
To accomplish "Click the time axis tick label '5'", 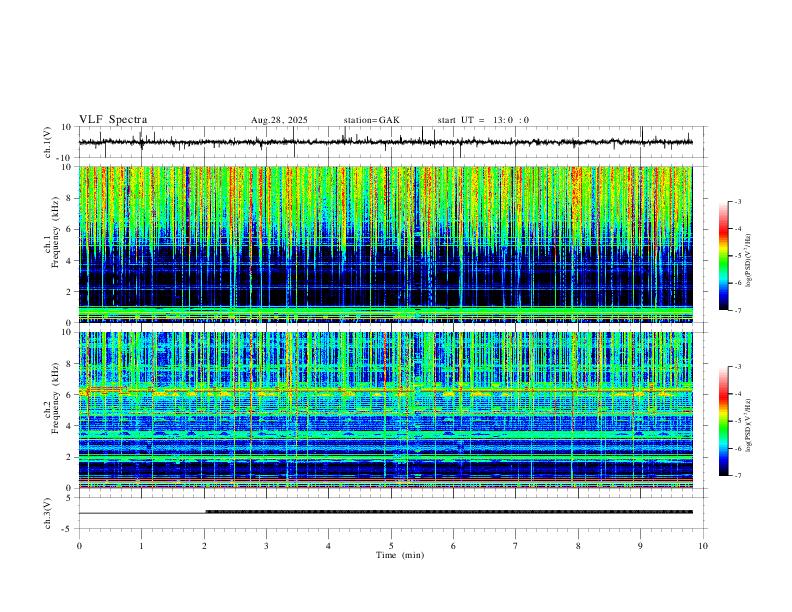I will (391, 546).
